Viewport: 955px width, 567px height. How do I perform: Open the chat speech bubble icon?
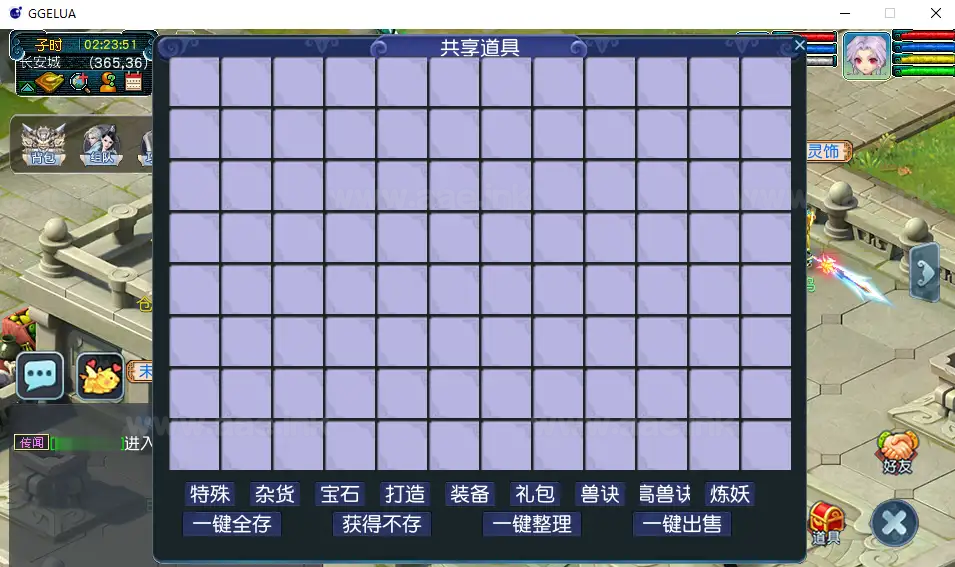pyautogui.click(x=40, y=375)
